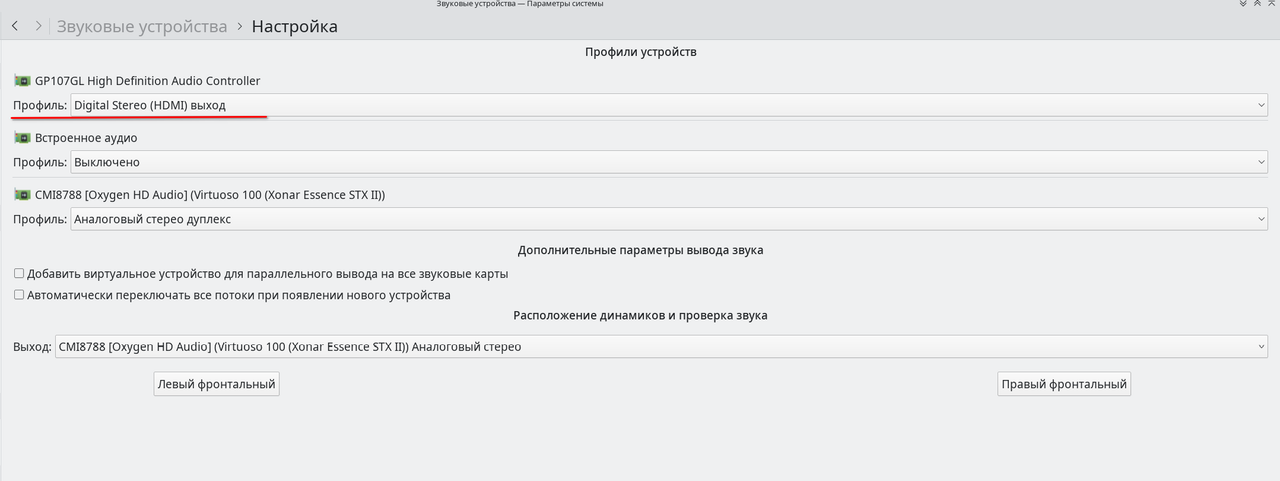Image resolution: width=1280 pixels, height=481 pixels.
Task: Click the Встроенное аудио sound card icon
Action: coord(22,138)
